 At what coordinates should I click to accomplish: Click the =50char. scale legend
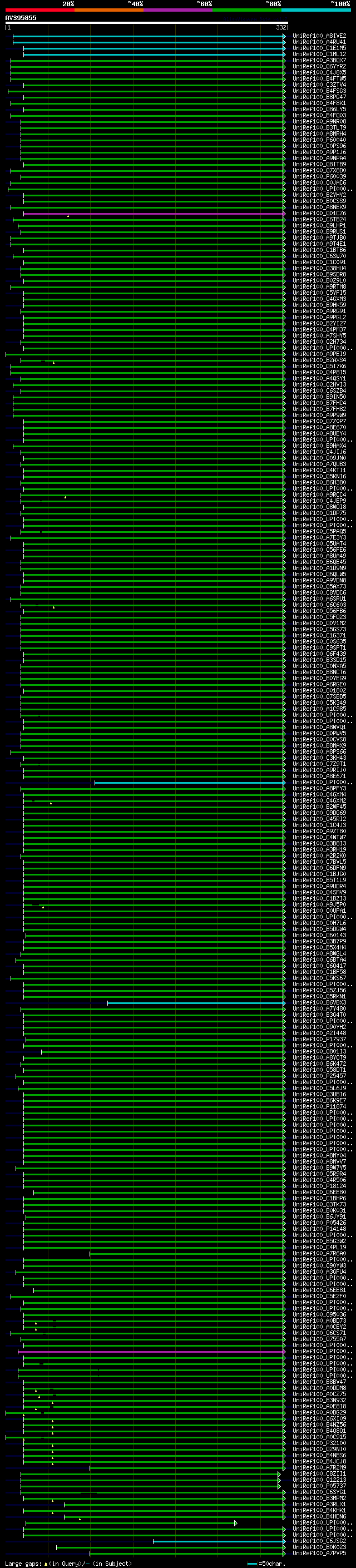pos(266,1564)
